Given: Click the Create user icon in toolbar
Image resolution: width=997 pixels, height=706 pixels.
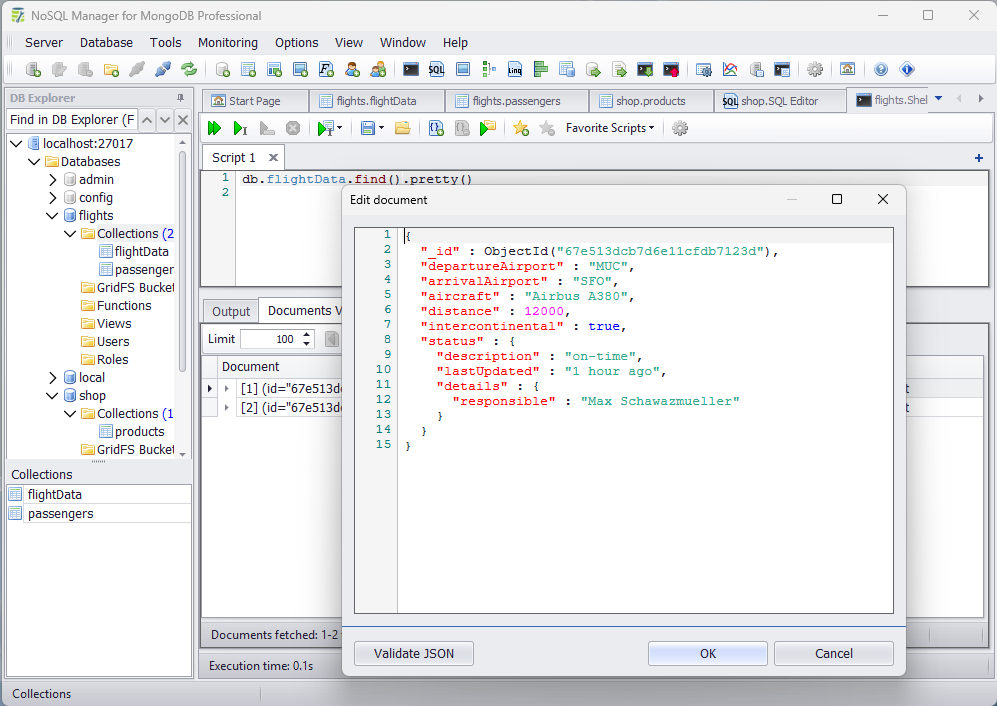Looking at the screenshot, I should coord(352,69).
